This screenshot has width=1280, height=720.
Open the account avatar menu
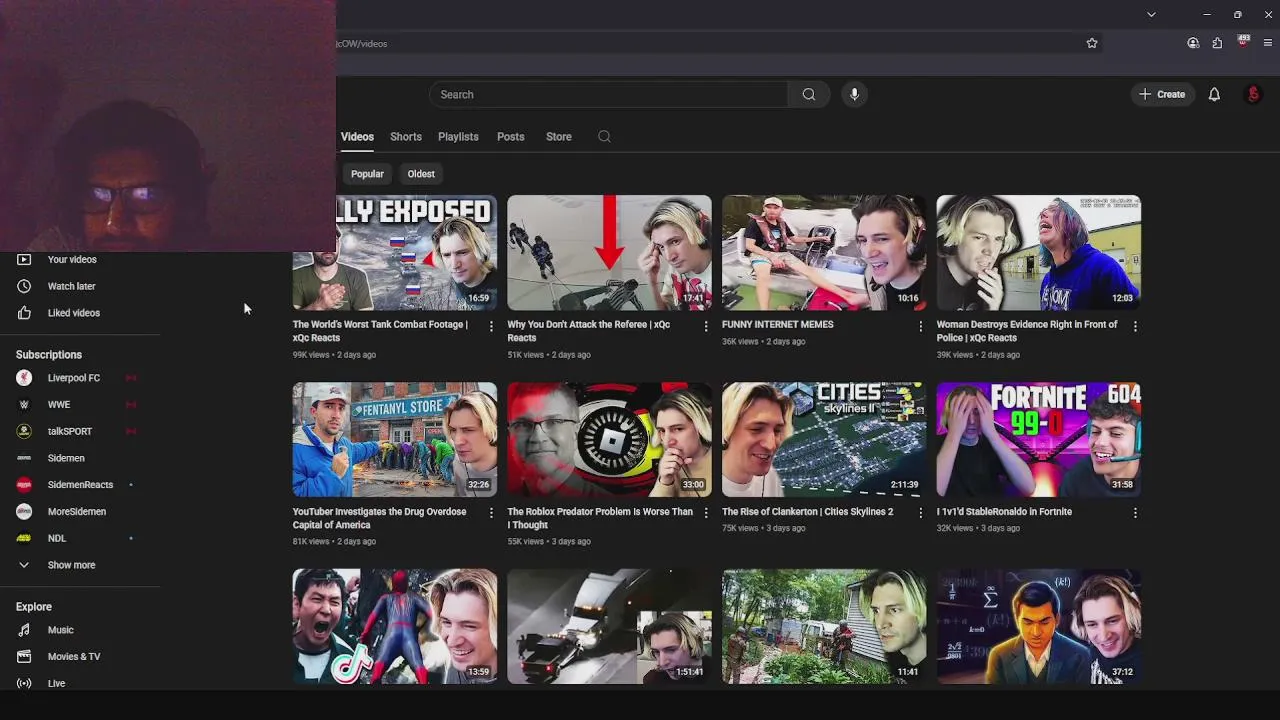(1254, 94)
